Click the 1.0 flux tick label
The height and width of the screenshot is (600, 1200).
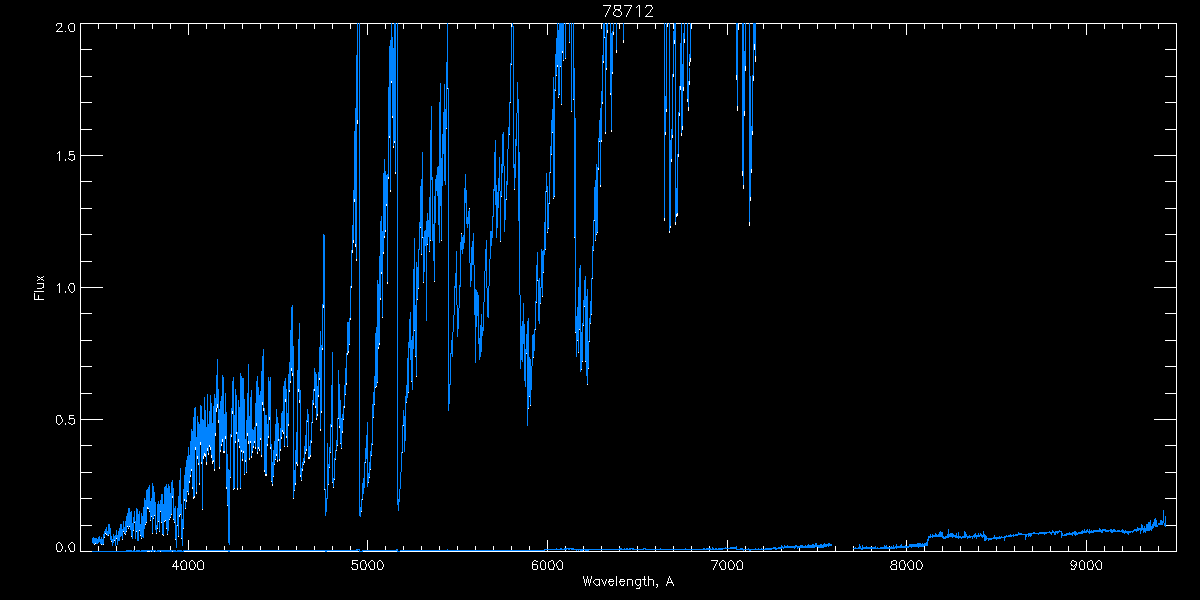tap(65, 288)
